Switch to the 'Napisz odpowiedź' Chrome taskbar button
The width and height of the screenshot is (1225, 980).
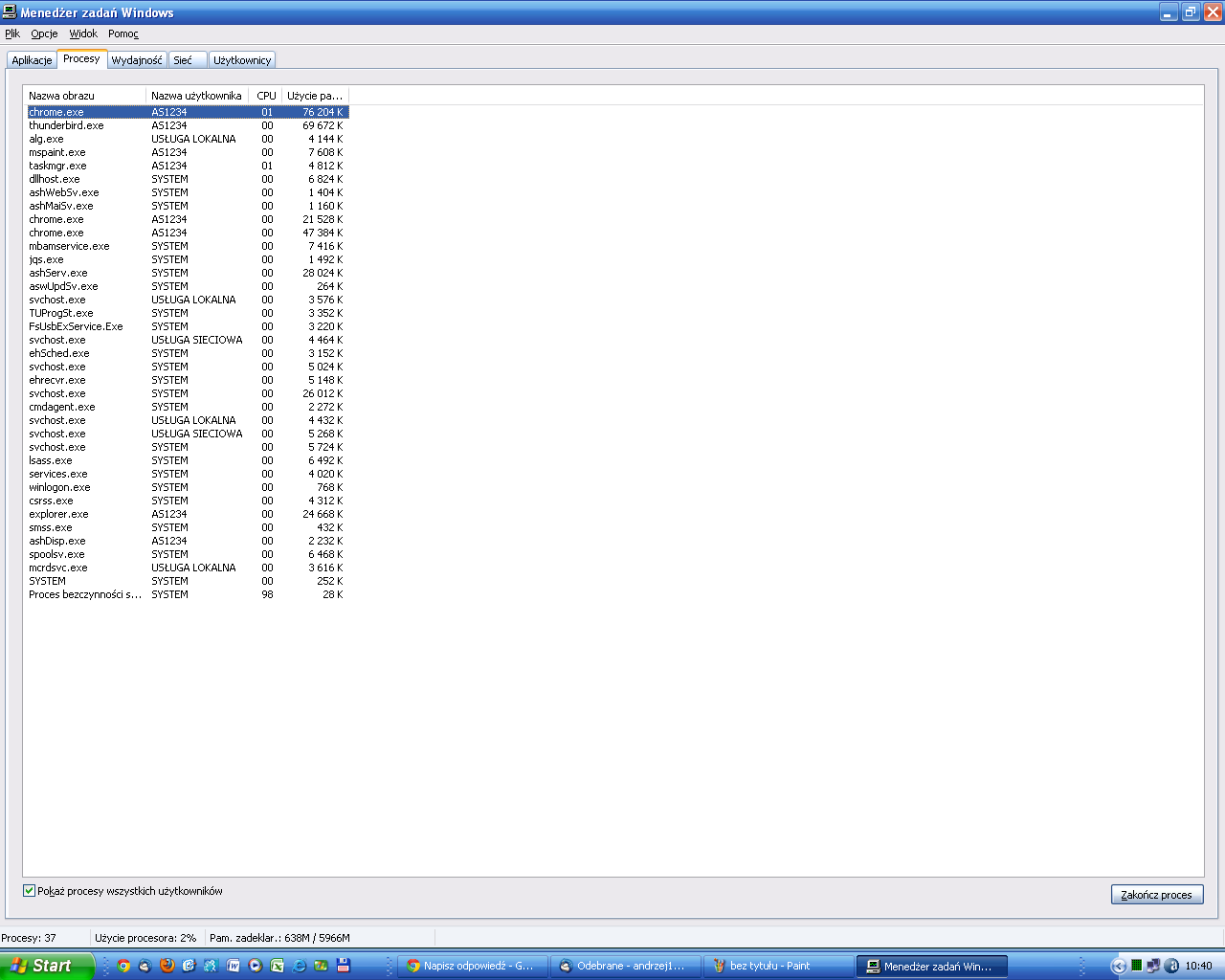pos(473,966)
